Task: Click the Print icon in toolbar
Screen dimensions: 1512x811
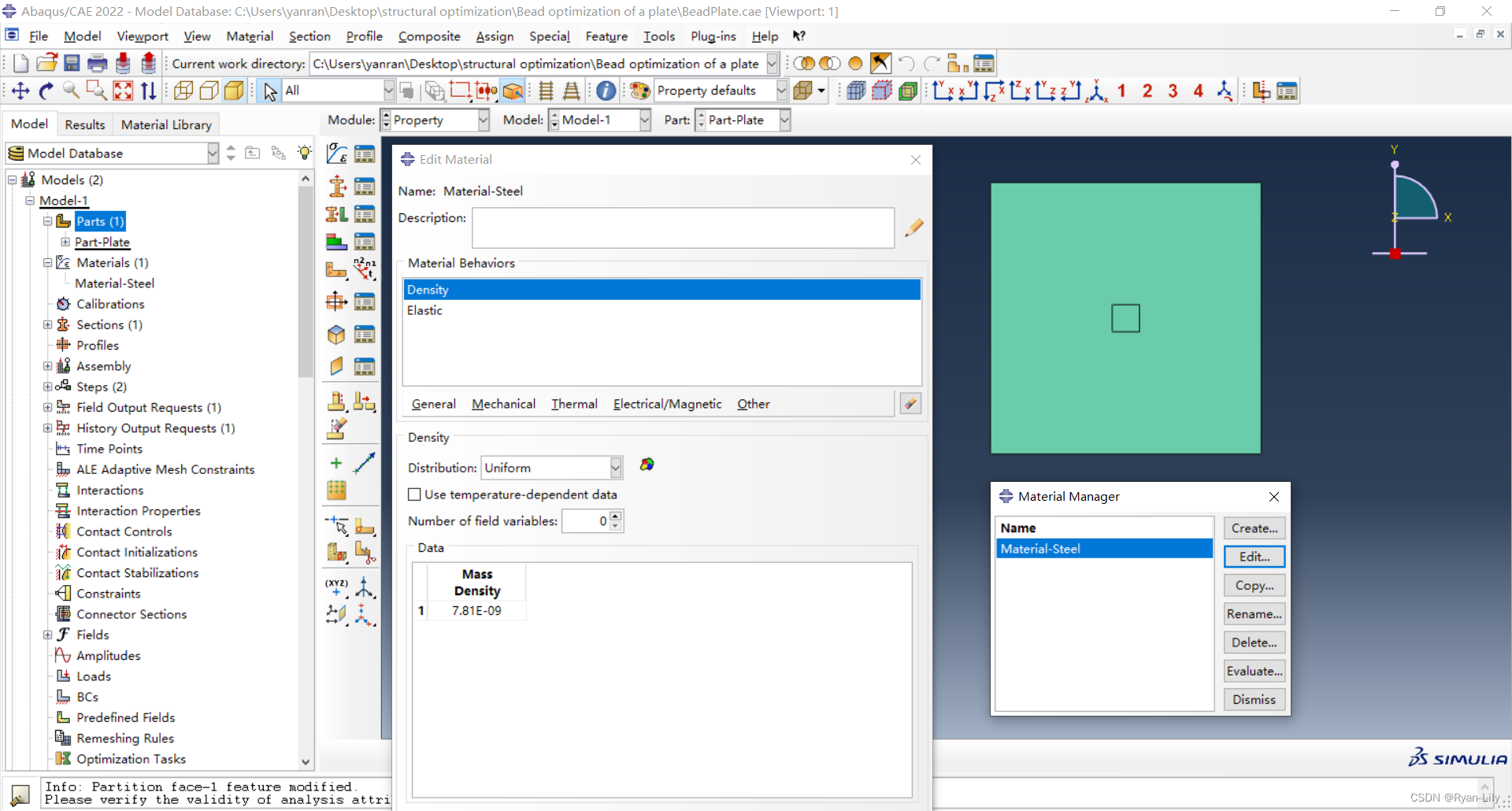Action: click(98, 64)
